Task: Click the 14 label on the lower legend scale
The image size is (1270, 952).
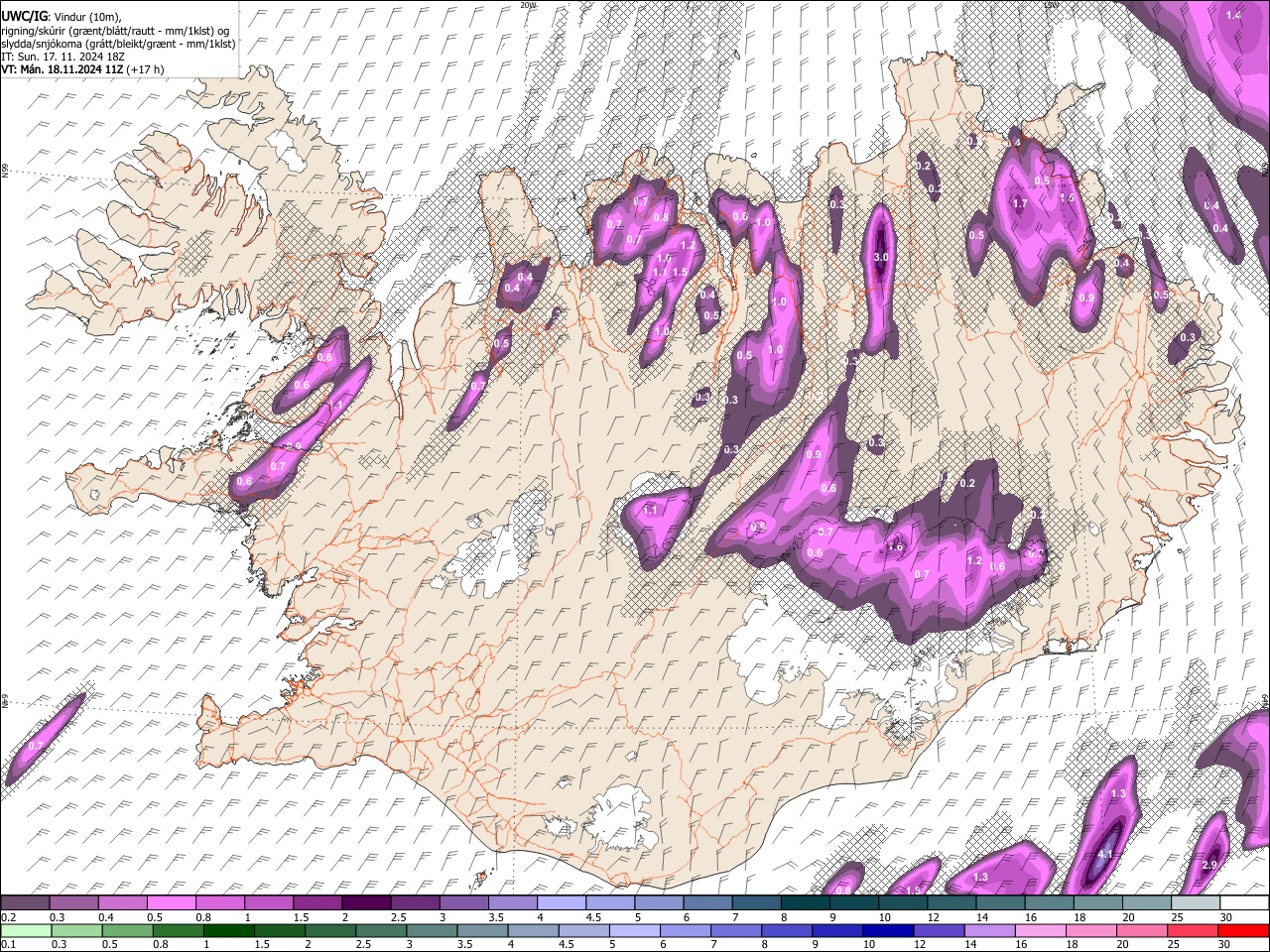Action: (x=970, y=944)
